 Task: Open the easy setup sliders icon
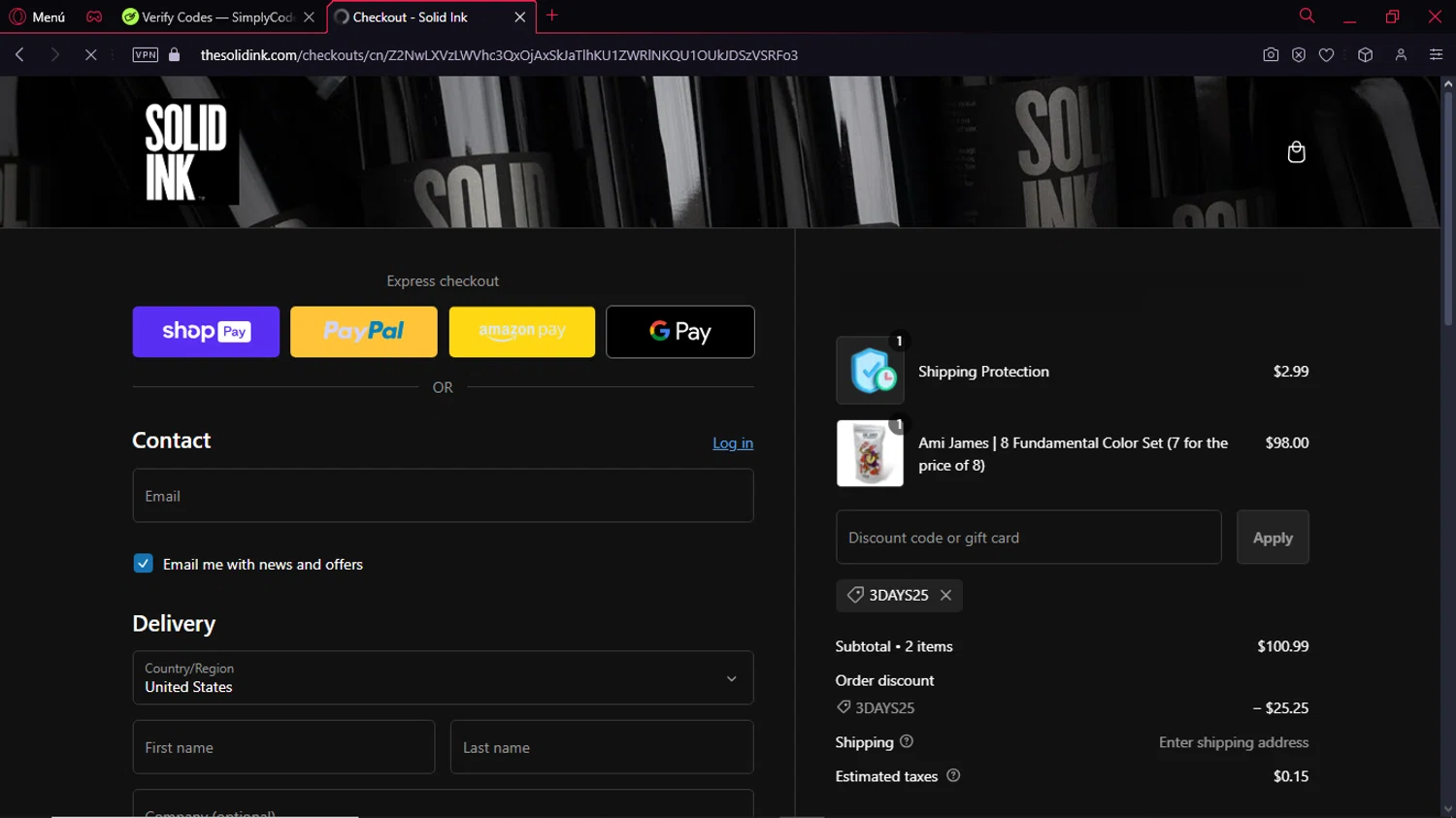pyautogui.click(x=1437, y=55)
